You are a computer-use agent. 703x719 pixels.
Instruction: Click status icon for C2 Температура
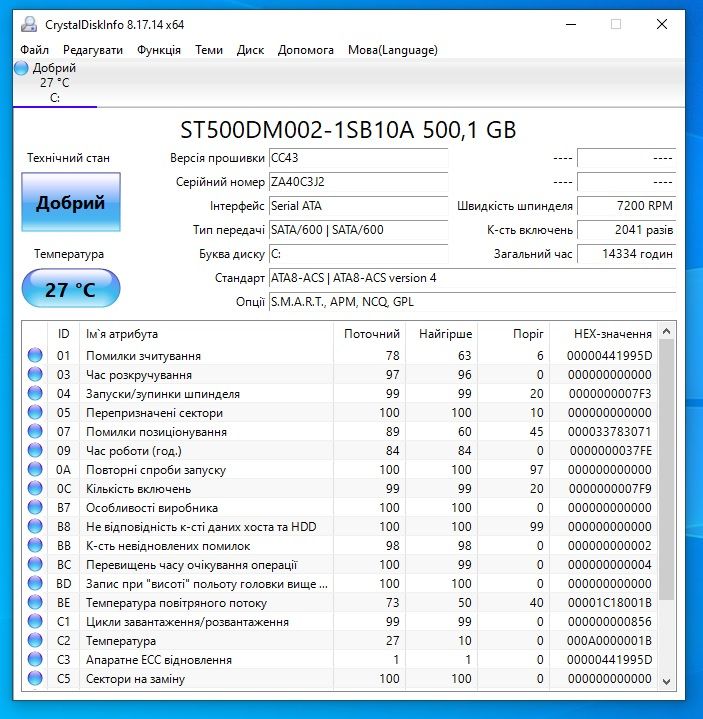click(x=35, y=641)
